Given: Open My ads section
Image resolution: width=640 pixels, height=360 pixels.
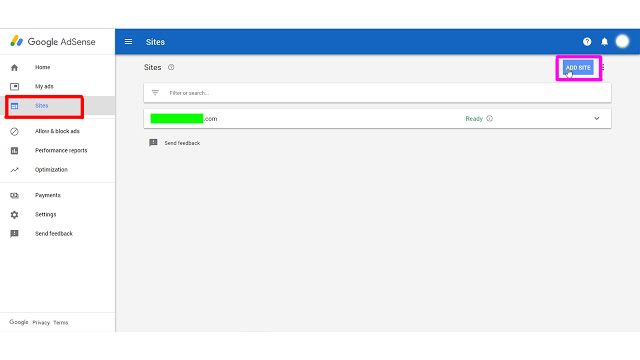Looking at the screenshot, I should click(x=44, y=87).
